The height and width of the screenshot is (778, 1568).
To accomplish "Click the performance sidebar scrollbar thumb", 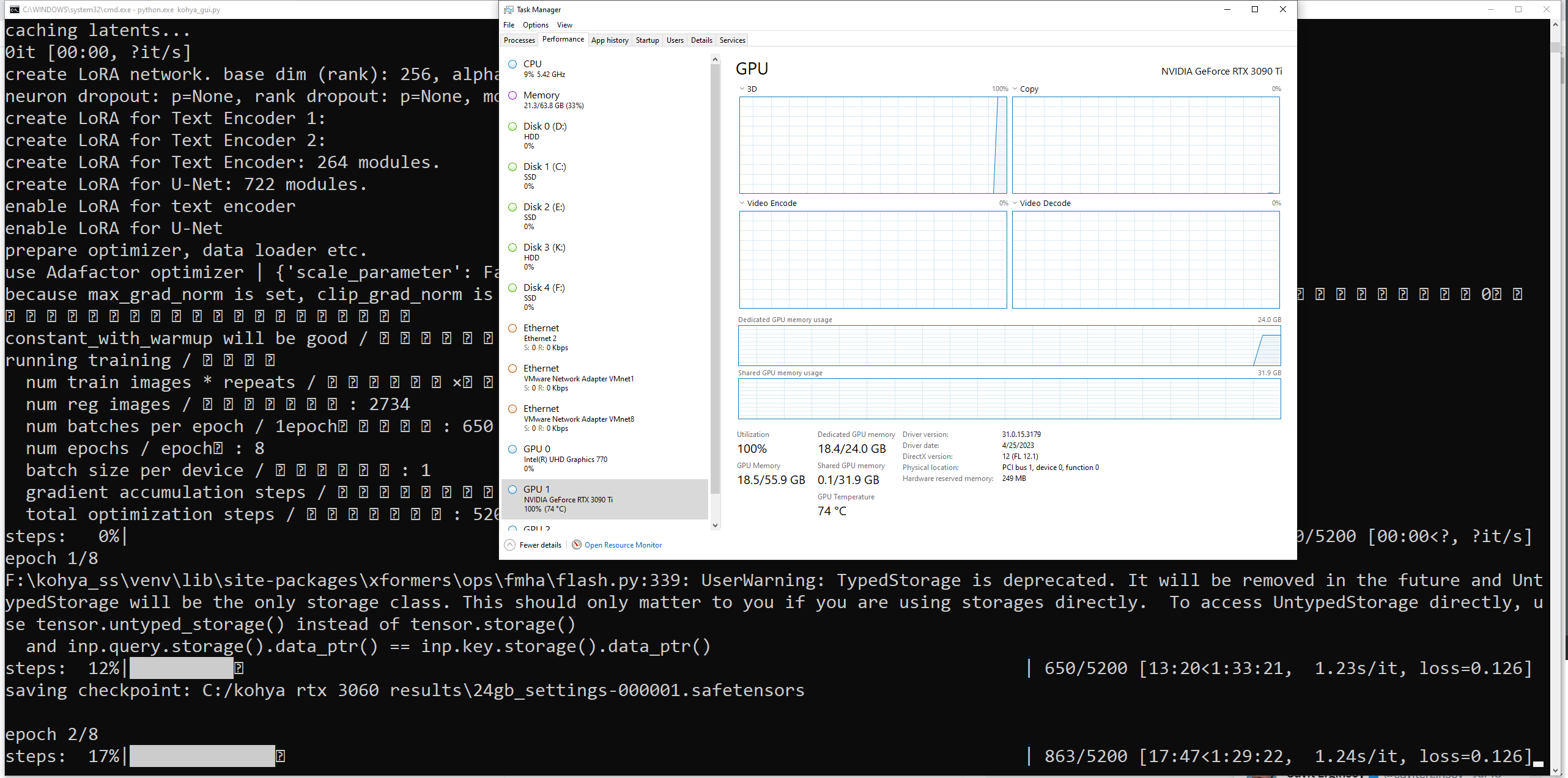I will tap(715, 278).
